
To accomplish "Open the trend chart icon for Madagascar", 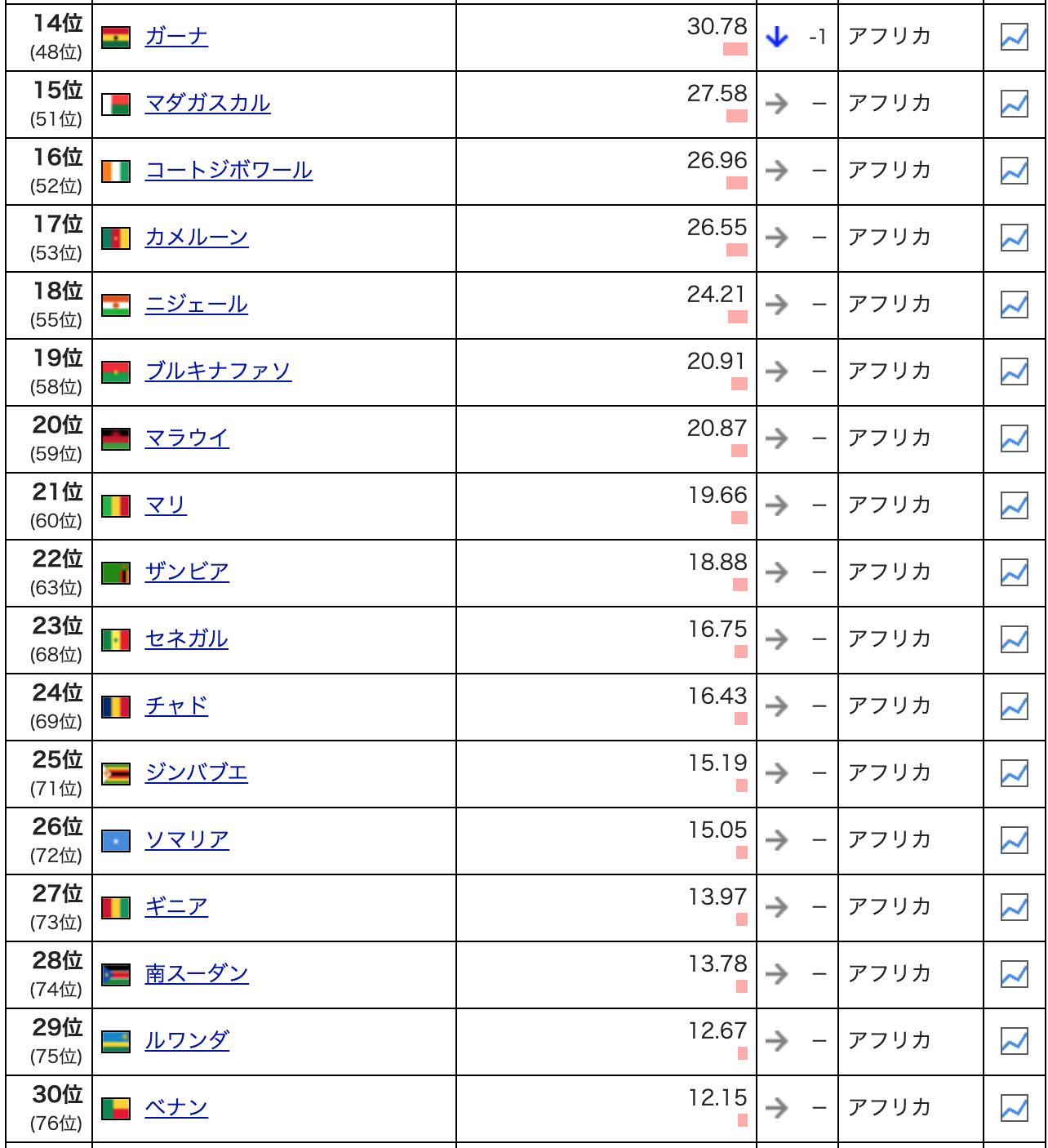I will 1014,105.
